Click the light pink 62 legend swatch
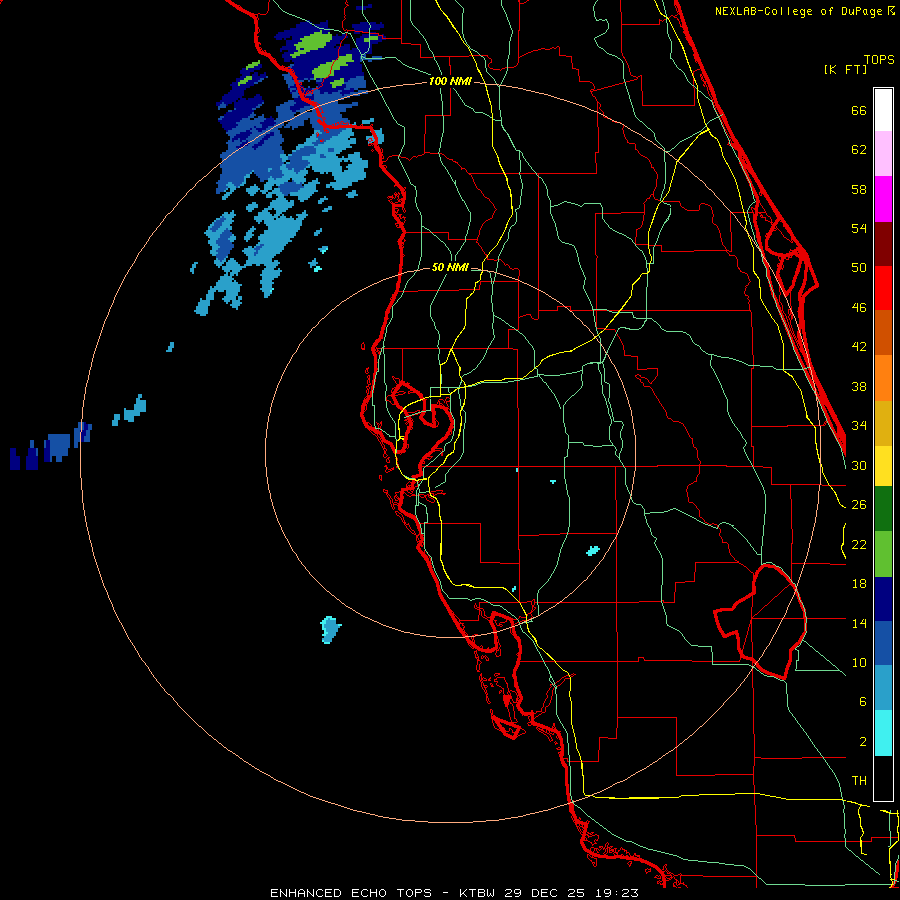 tap(883, 154)
